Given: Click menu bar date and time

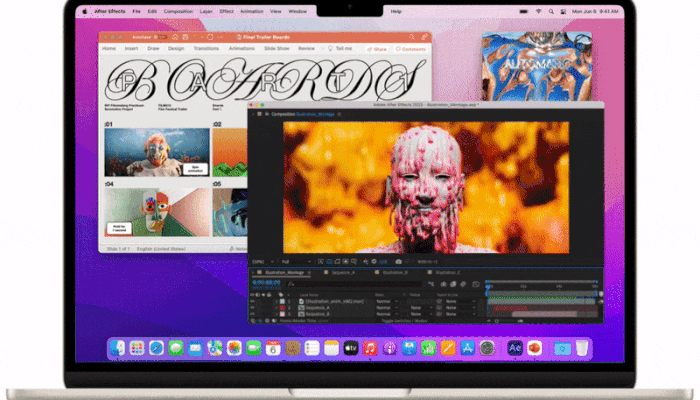Looking at the screenshot, I should pyautogui.click(x=595, y=12).
